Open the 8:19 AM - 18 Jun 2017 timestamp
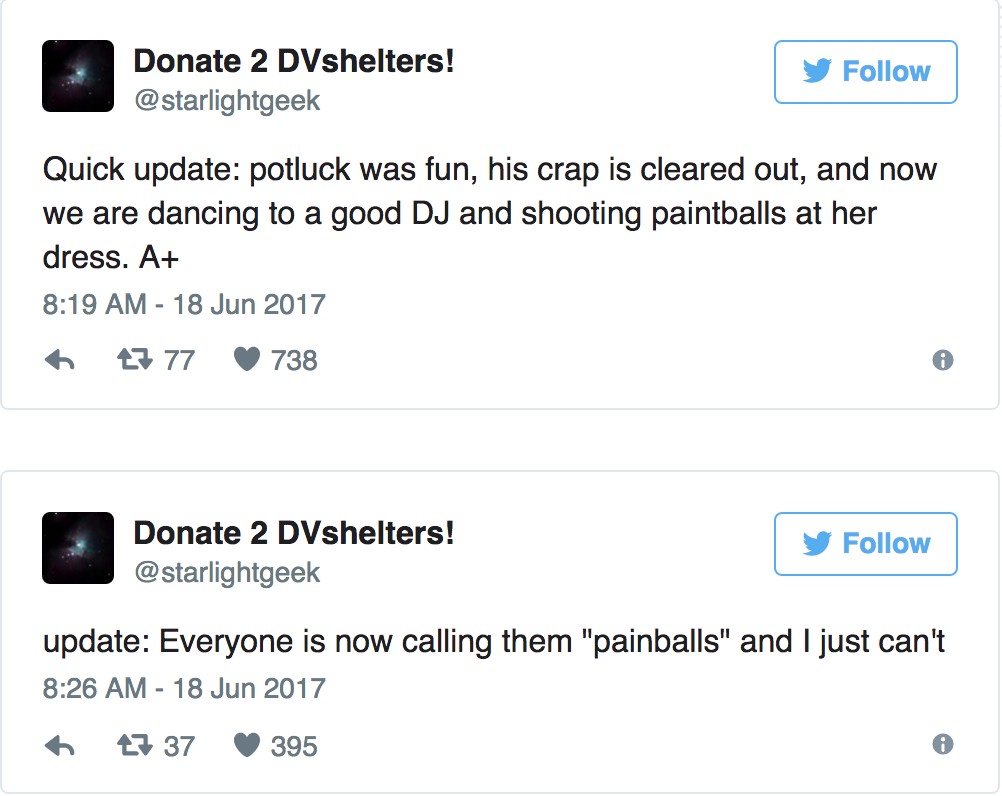 [184, 304]
